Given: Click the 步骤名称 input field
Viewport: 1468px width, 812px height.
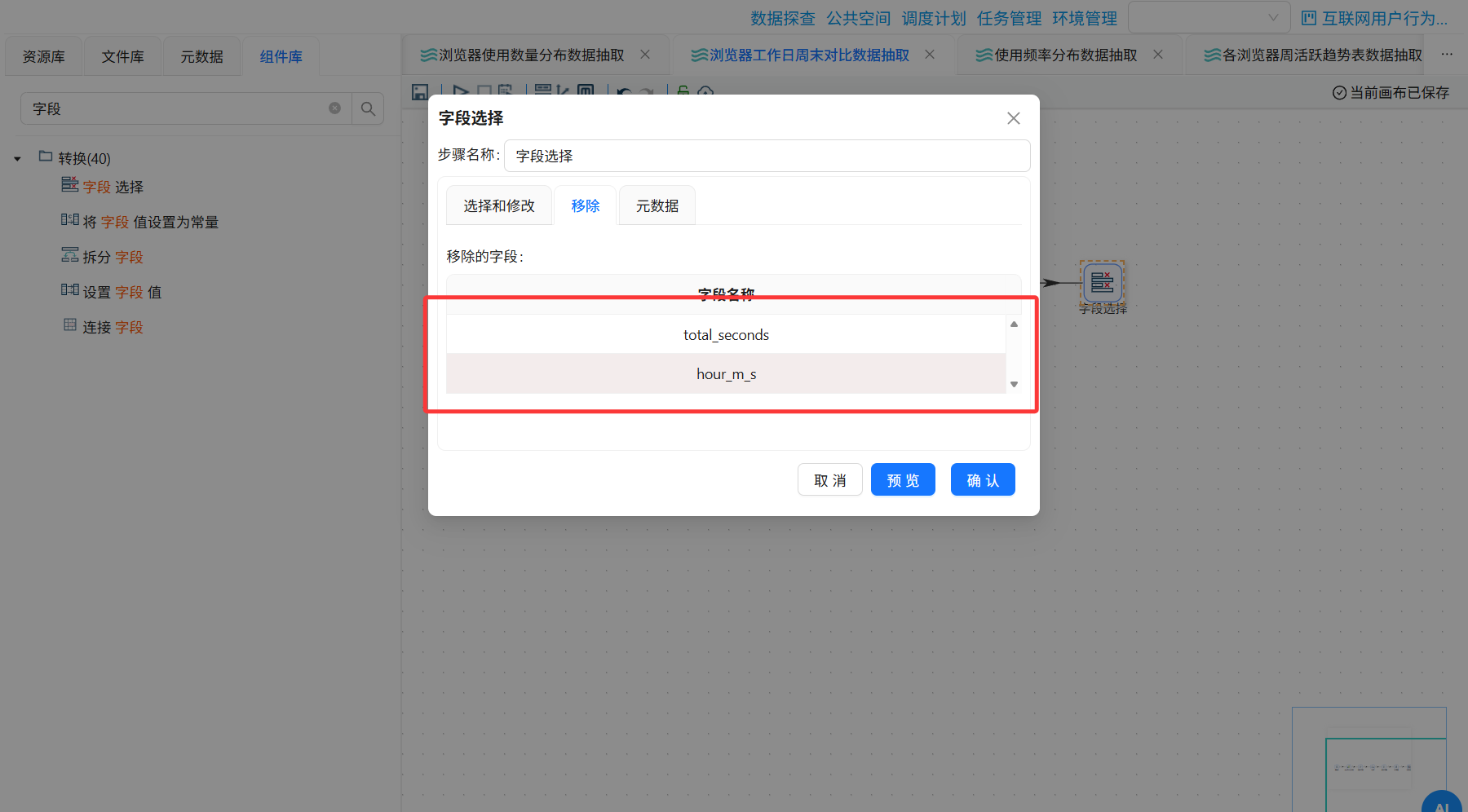Looking at the screenshot, I should click(x=767, y=156).
